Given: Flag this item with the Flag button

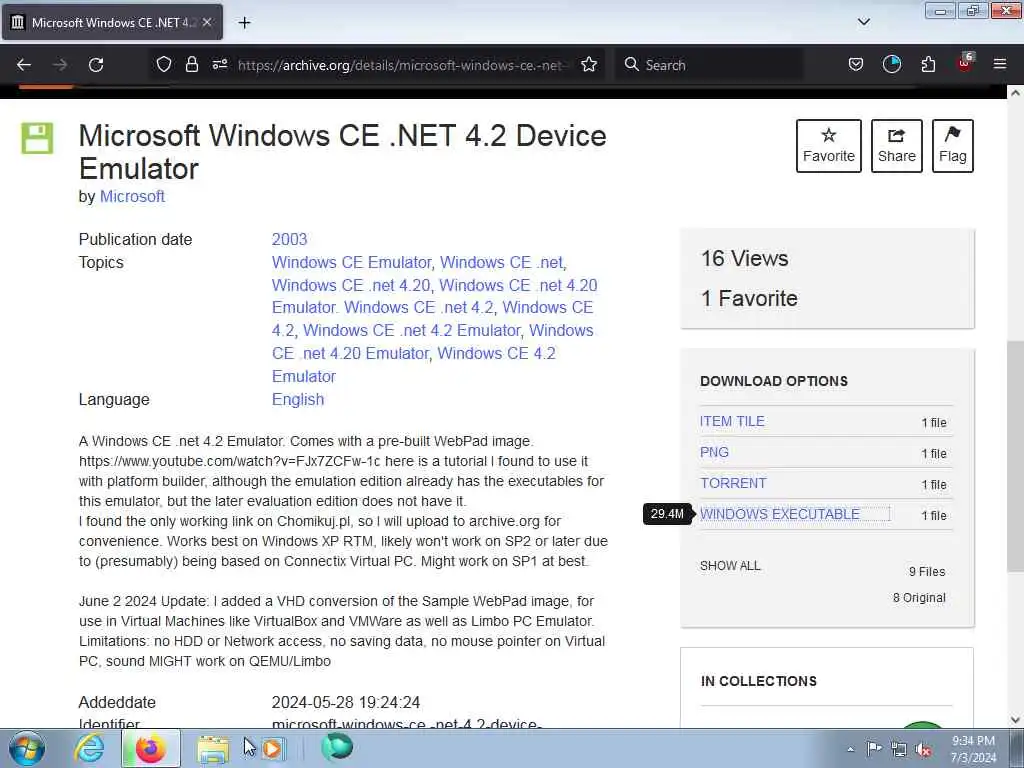Looking at the screenshot, I should (x=953, y=146).
